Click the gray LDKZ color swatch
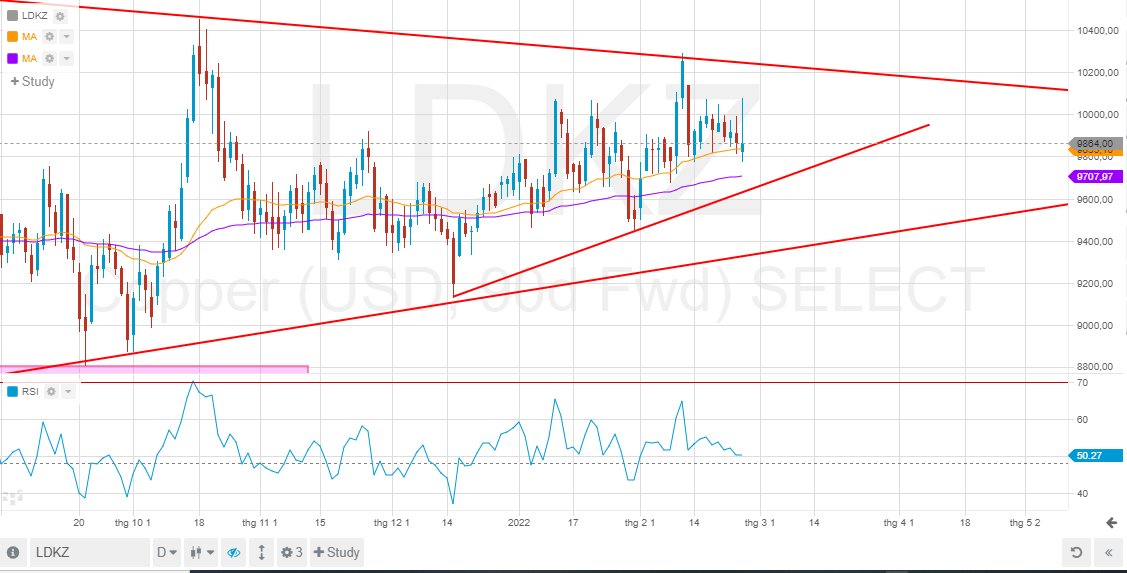The image size is (1127, 573). 12,16
